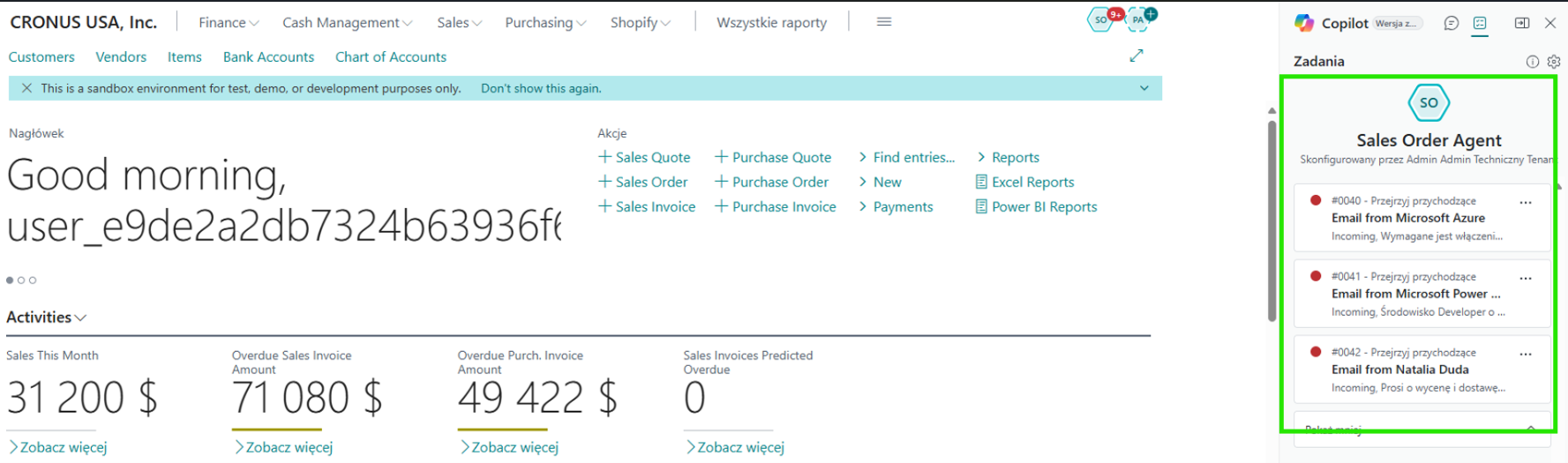Select the third headline page dot

point(33,280)
